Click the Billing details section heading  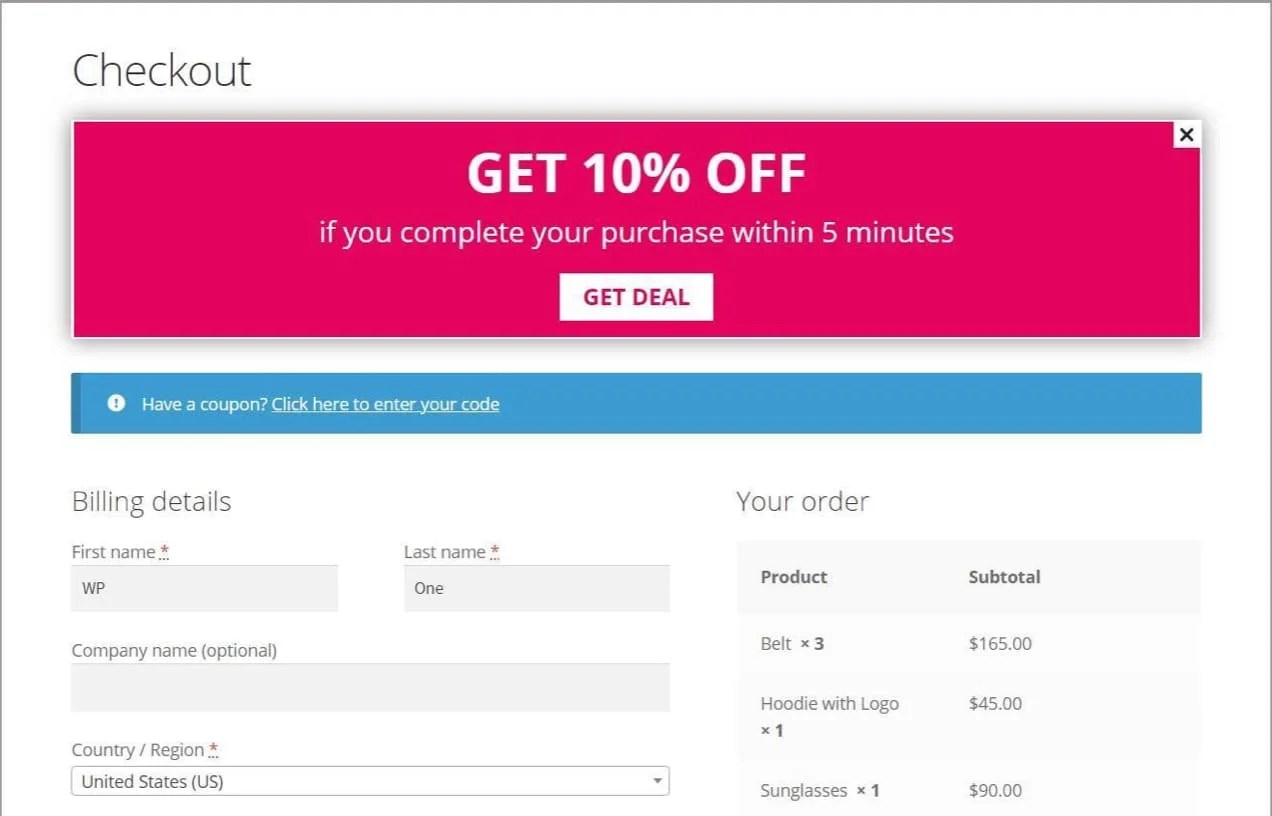click(x=151, y=501)
